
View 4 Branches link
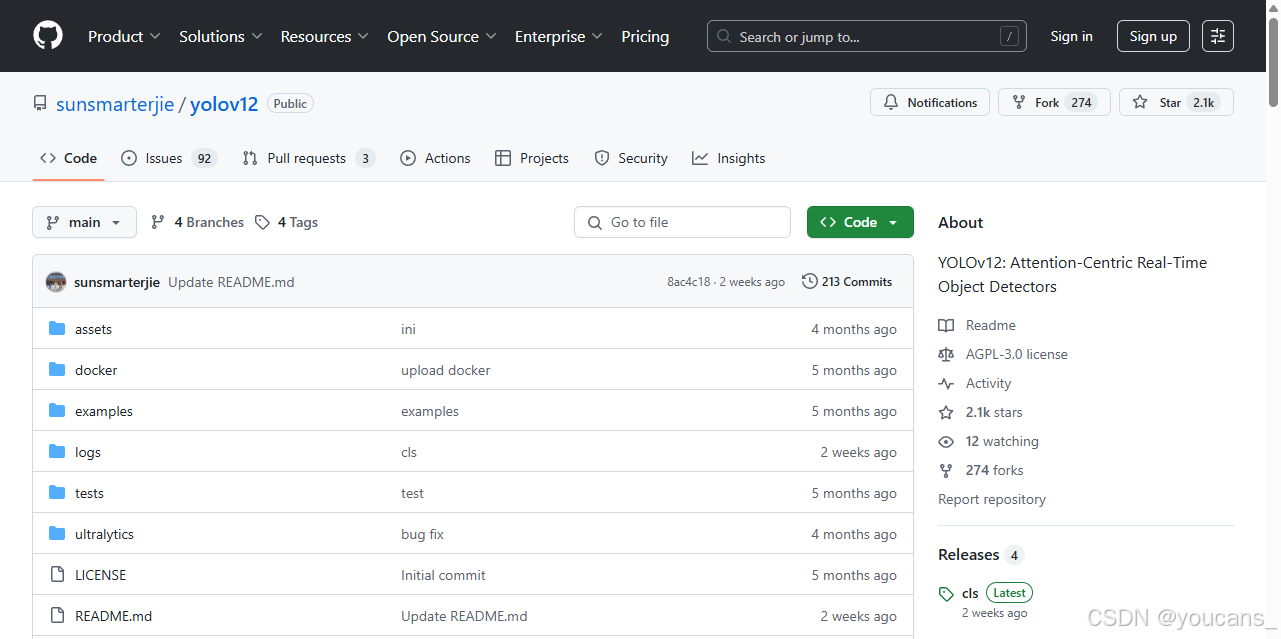[x=197, y=222]
